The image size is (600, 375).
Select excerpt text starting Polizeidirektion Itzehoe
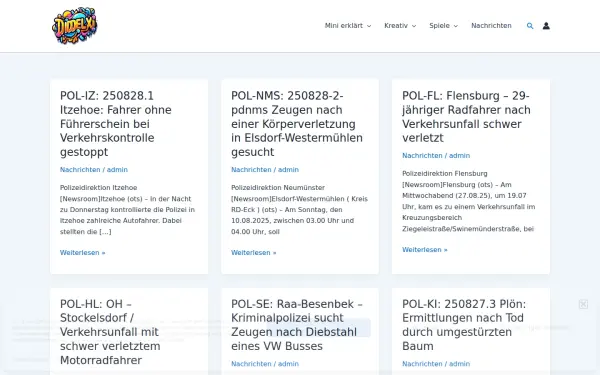coord(127,210)
